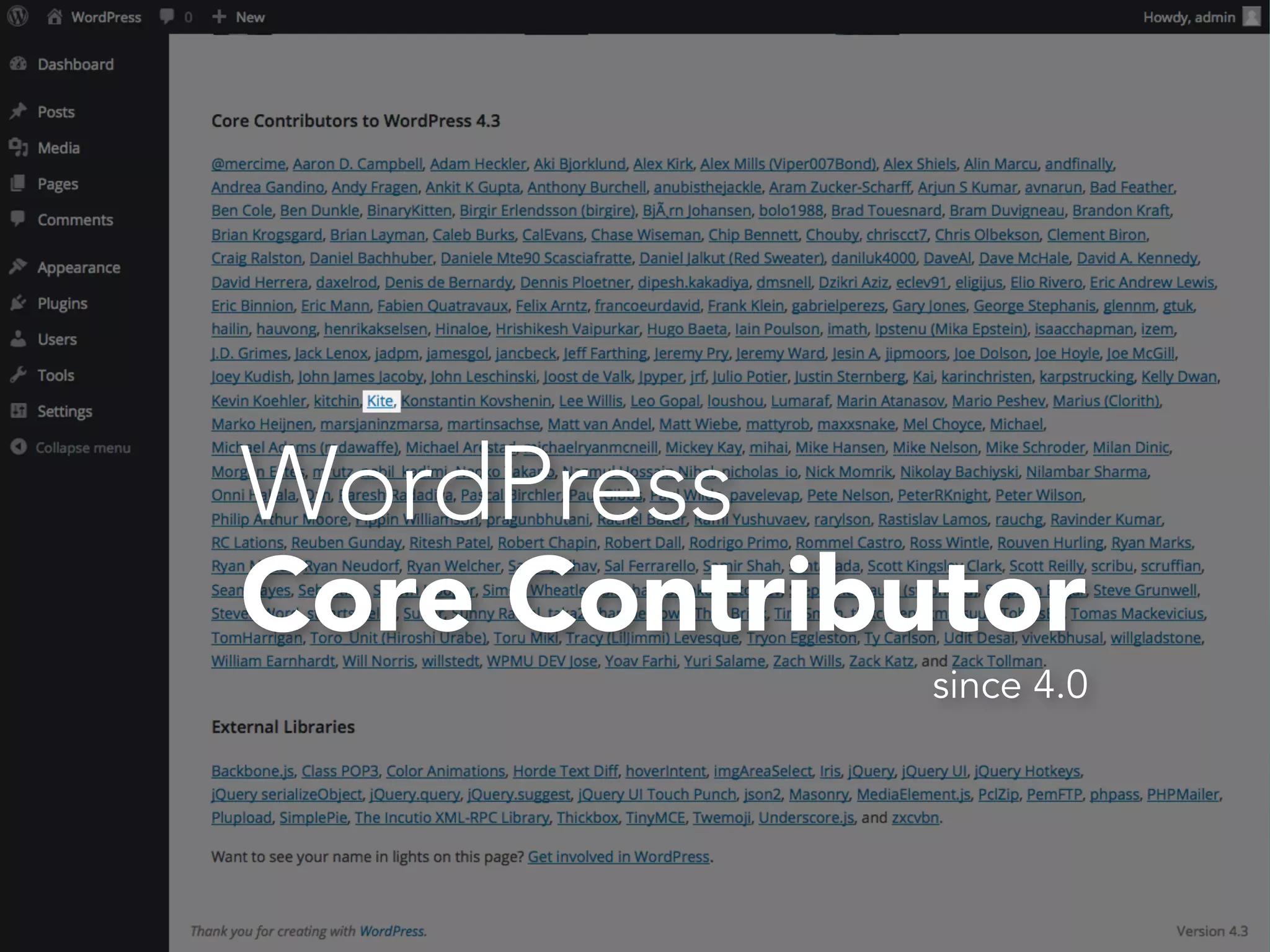This screenshot has height=952, width=1270.
Task: Click the Media icon in sidebar
Action: click(19, 147)
